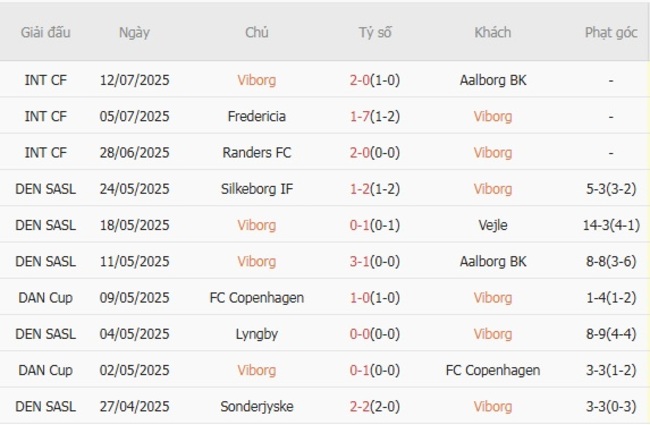Image resolution: width=650 pixels, height=425 pixels.
Task: Open the Sonderjyske team link
Action: pos(256,406)
